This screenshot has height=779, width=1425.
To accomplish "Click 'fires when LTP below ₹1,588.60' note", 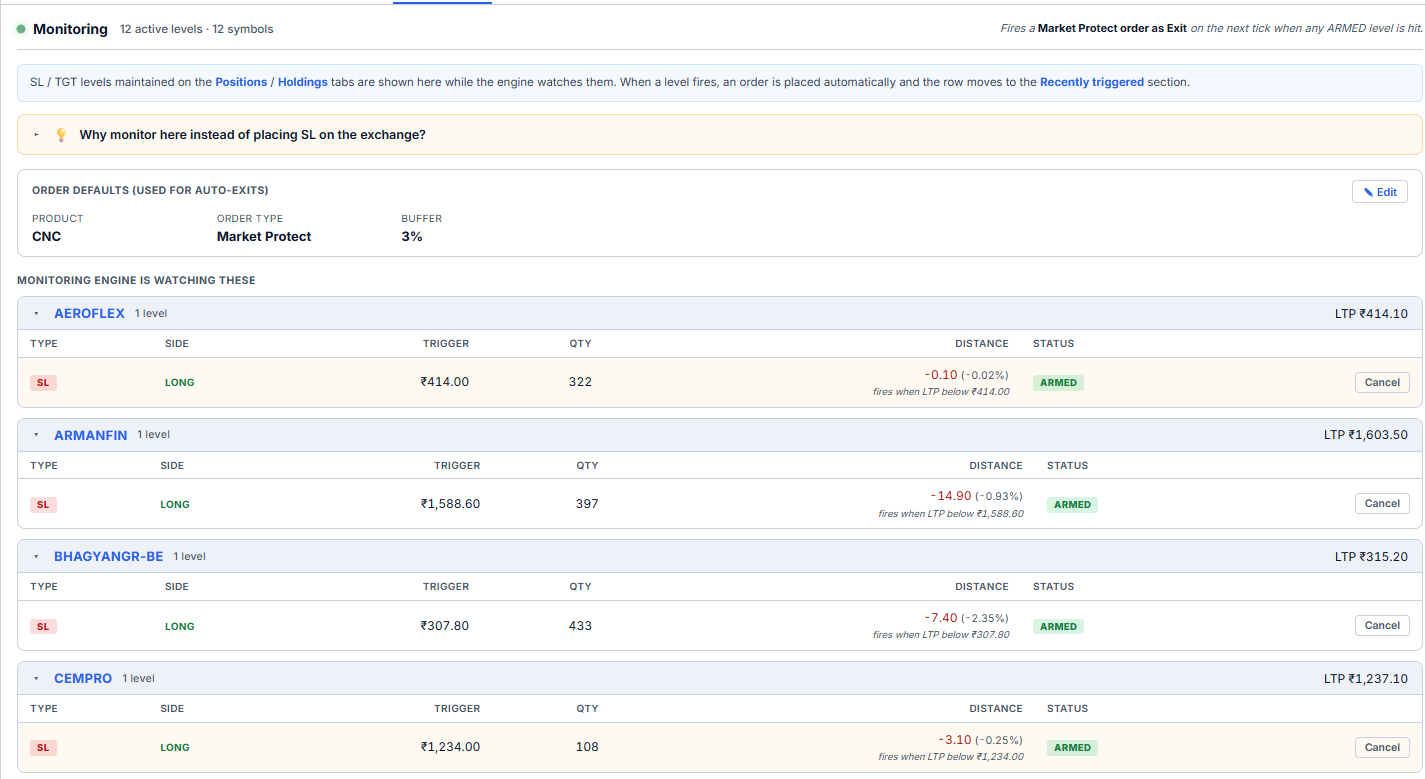I will tap(951, 514).
